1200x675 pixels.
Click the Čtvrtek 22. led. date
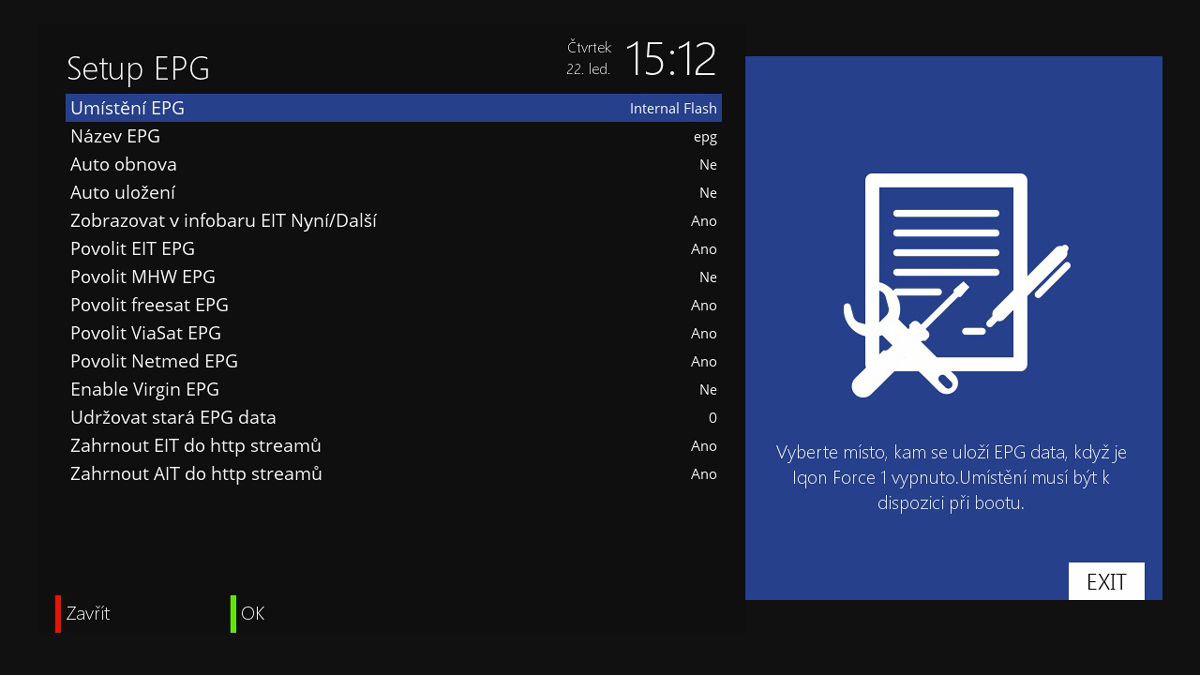pyautogui.click(x=589, y=58)
